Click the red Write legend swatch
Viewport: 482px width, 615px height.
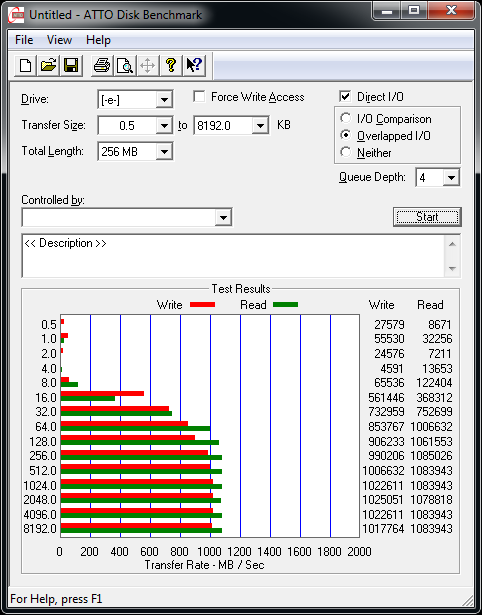coord(202,305)
